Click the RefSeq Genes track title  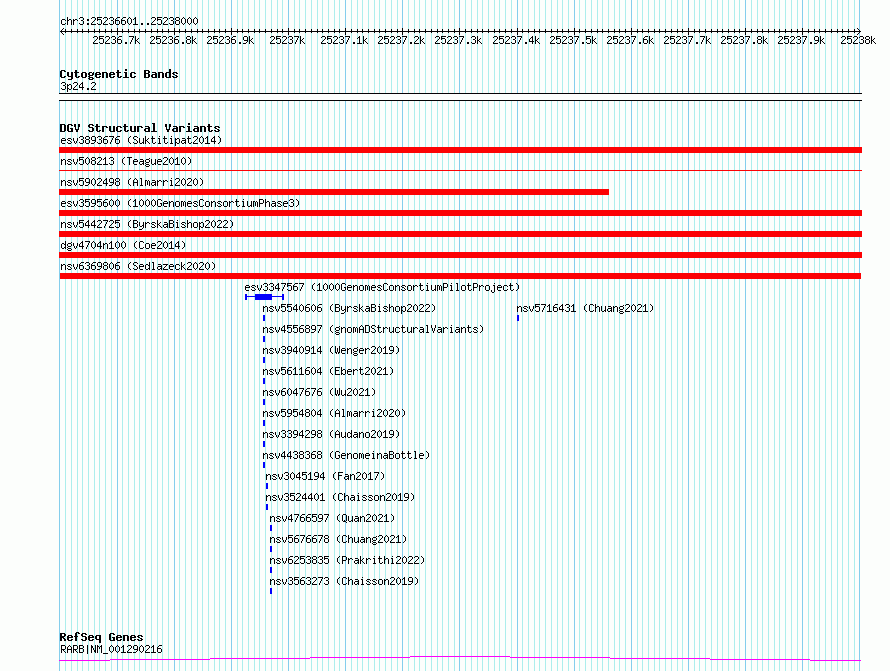101,637
